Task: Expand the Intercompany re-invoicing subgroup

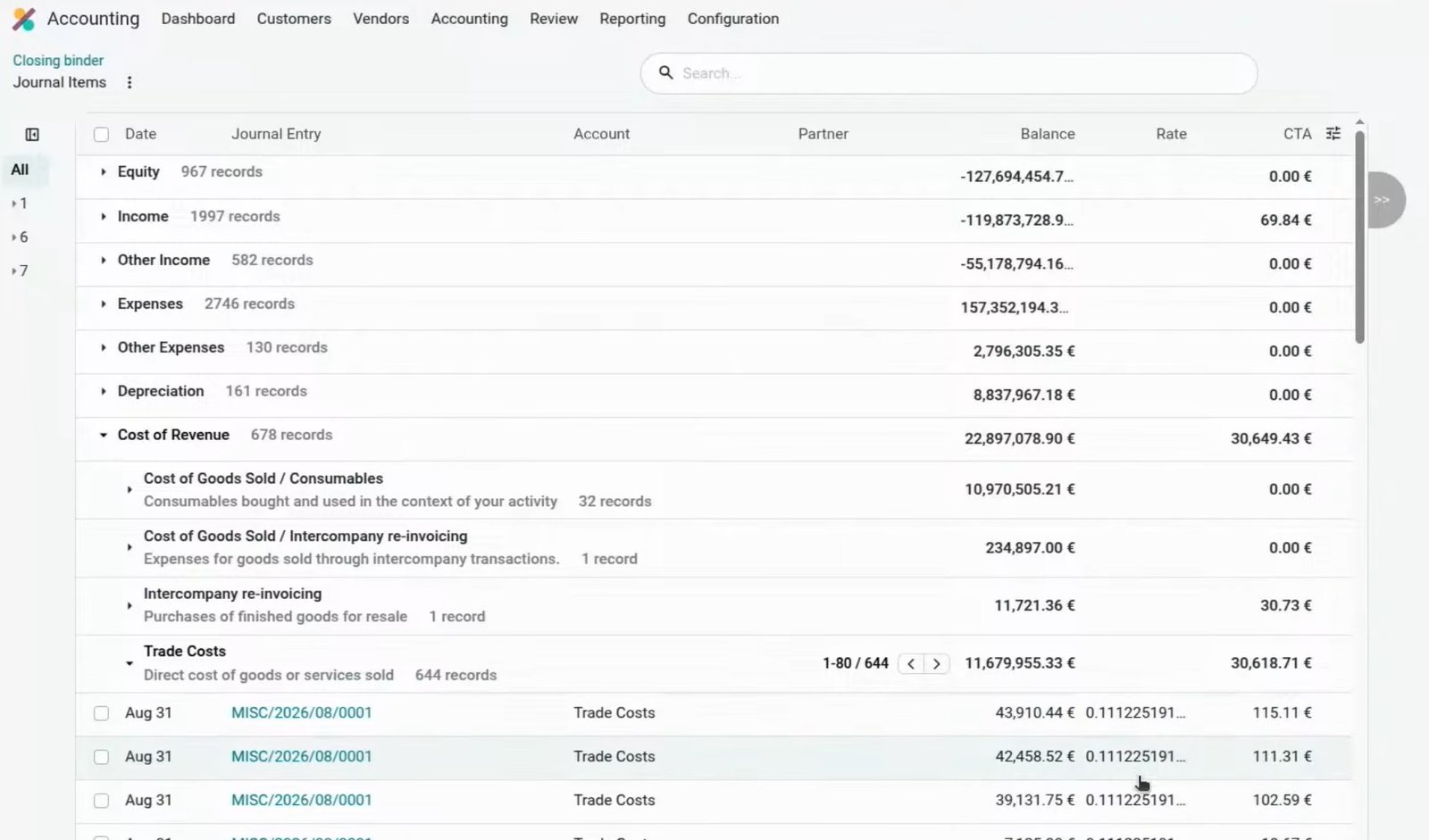Action: (130, 605)
